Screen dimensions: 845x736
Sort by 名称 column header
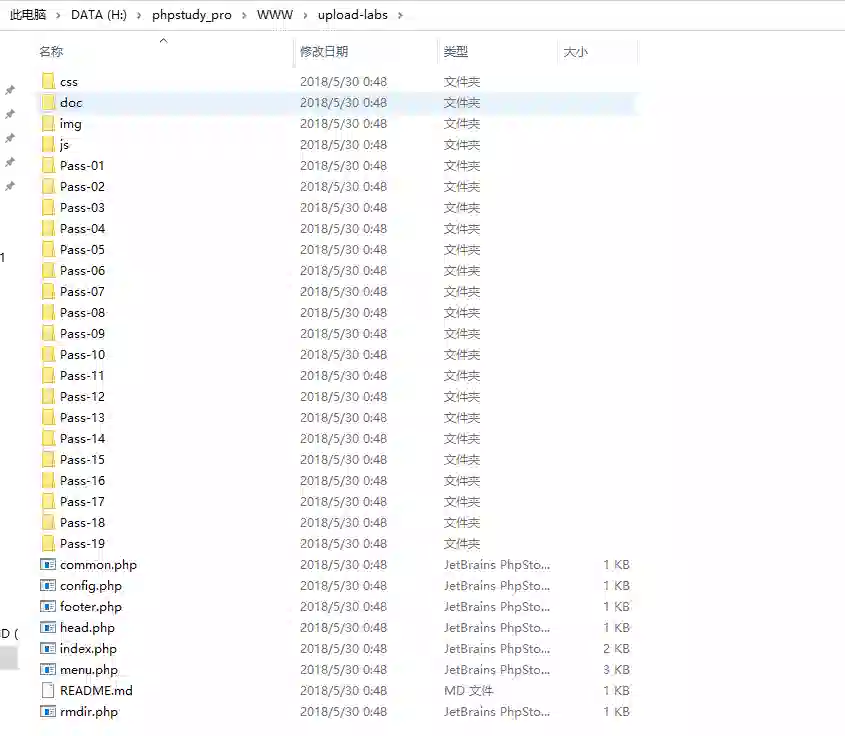51,52
